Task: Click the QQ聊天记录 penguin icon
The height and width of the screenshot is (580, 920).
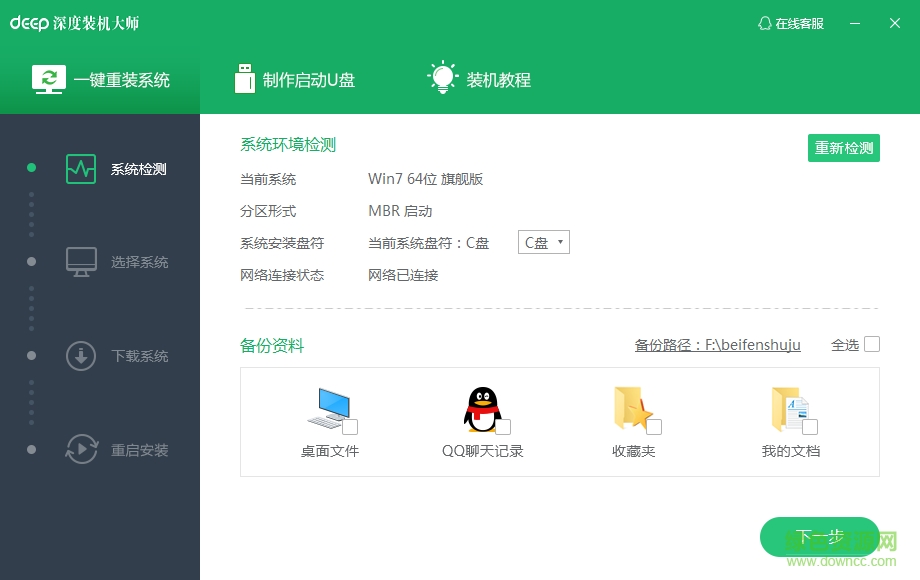Action: click(480, 405)
